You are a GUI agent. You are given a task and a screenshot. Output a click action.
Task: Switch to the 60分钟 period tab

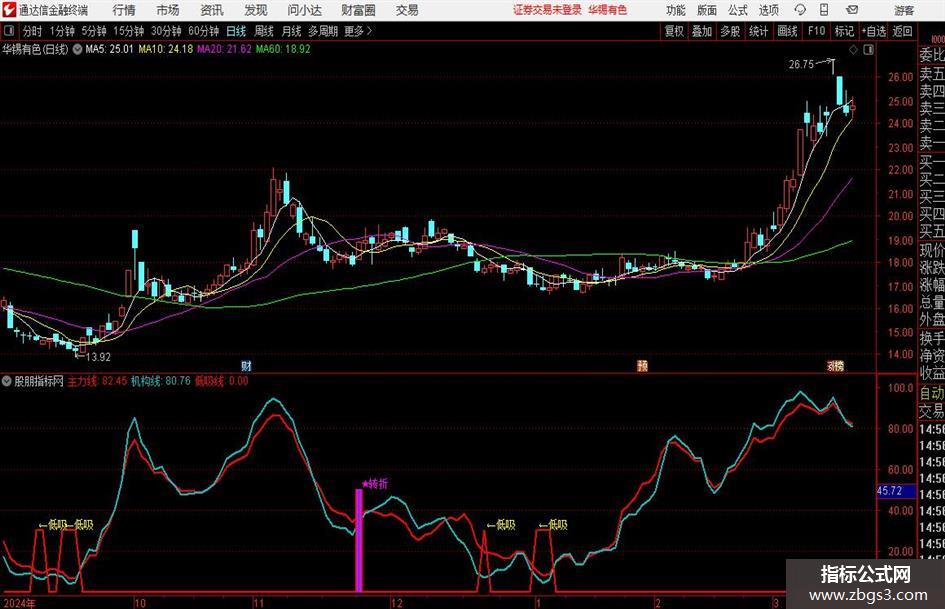point(204,31)
